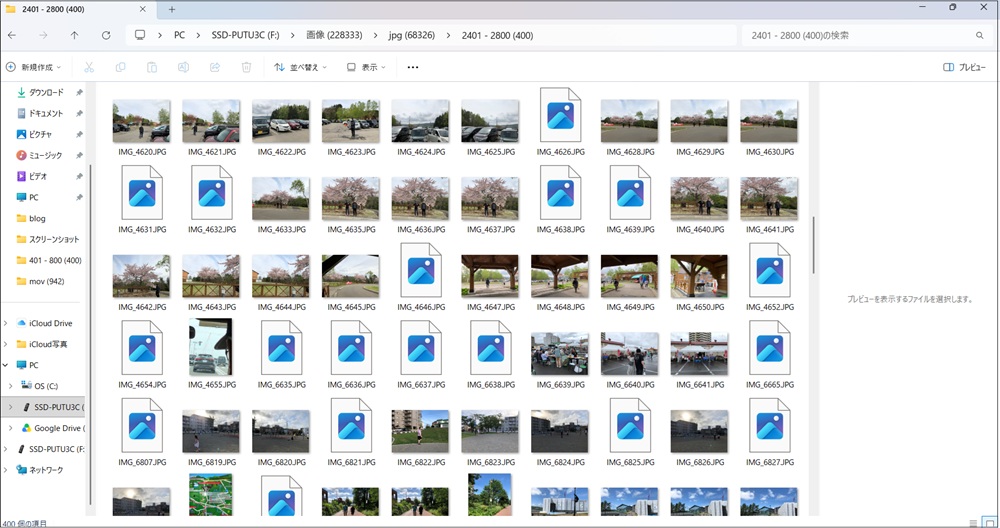The height and width of the screenshot is (528, 1000).
Task: Go up one folder level
Action: click(x=75, y=35)
